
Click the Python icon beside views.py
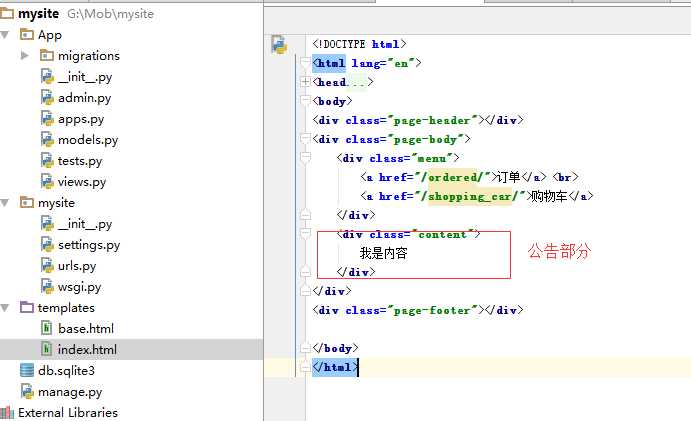(47, 182)
